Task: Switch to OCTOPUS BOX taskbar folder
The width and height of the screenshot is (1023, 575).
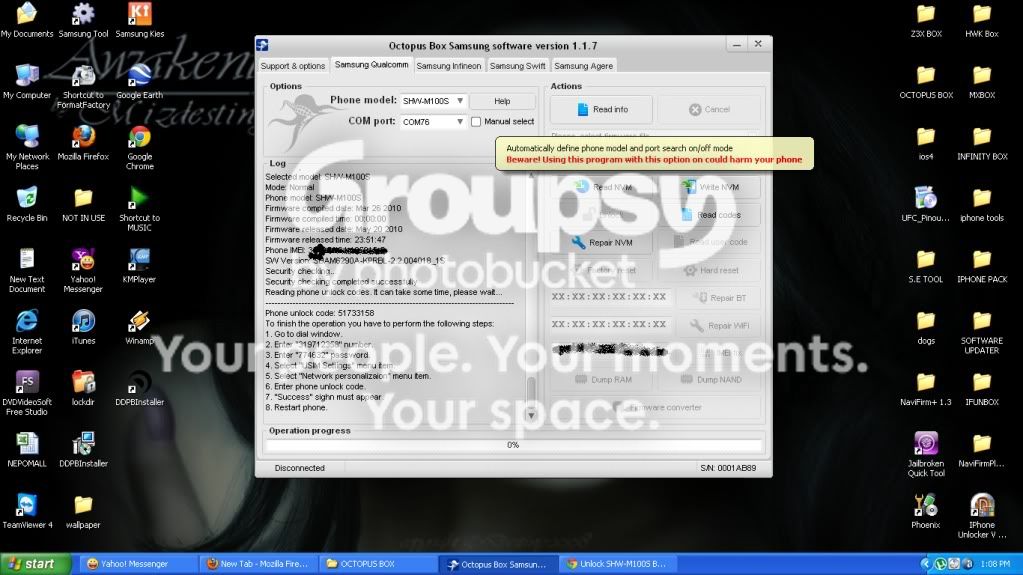Action: [377, 564]
